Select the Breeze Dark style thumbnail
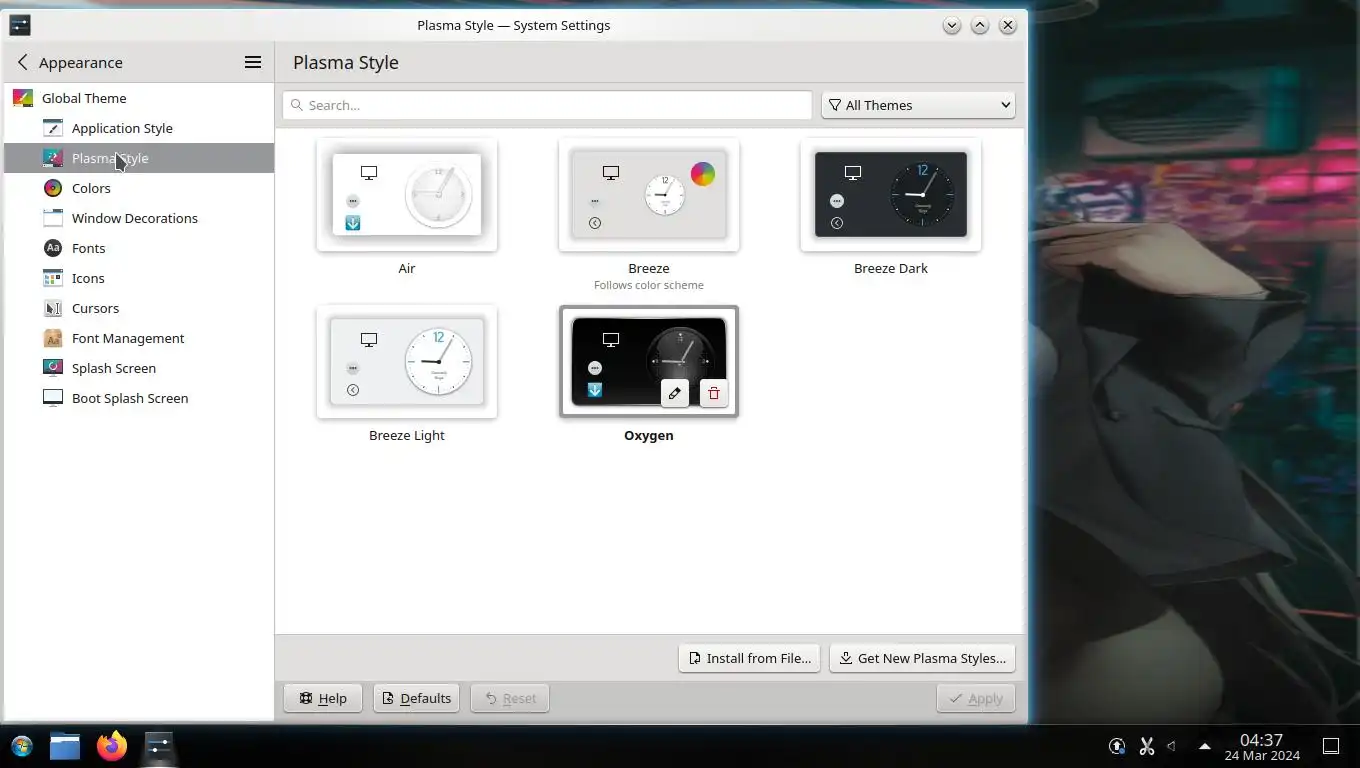 coord(891,195)
